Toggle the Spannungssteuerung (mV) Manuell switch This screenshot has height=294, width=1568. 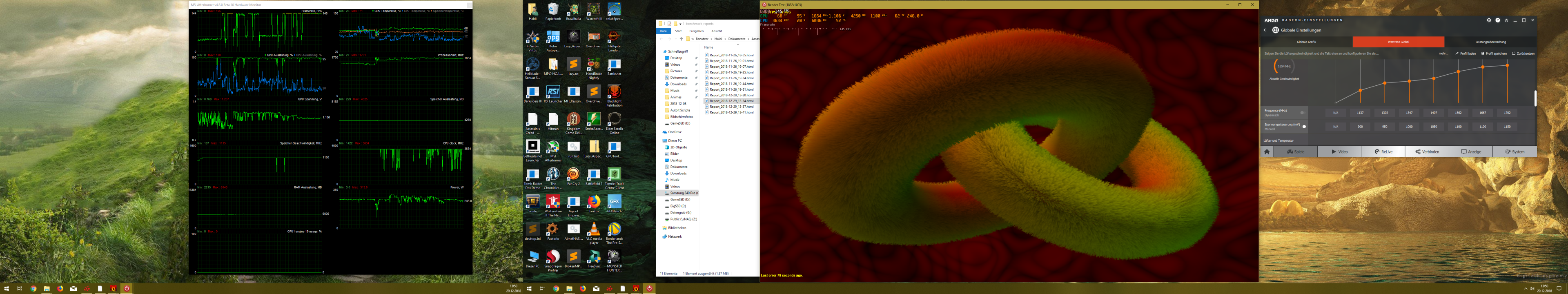pos(1303,127)
